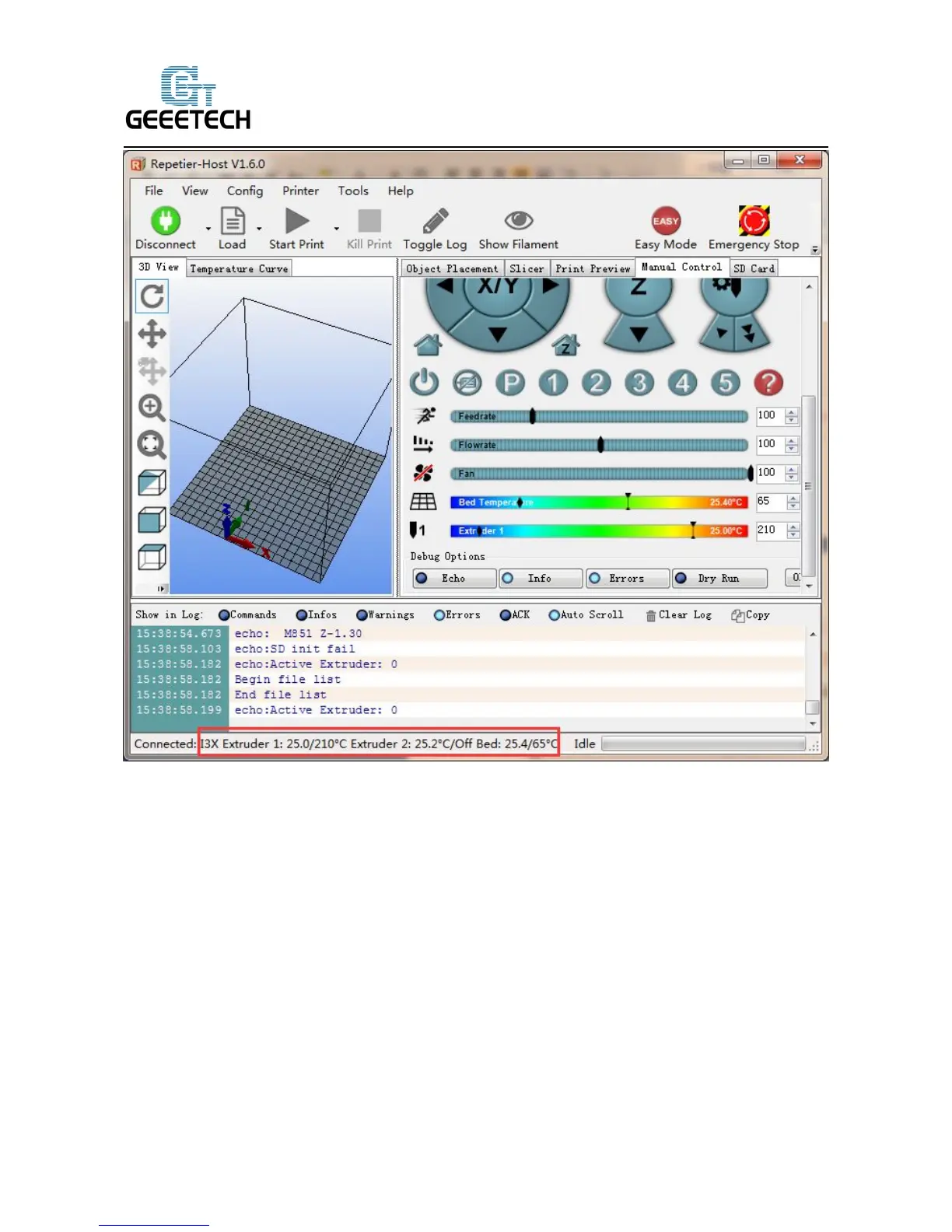Open the Tools menu

(353, 191)
